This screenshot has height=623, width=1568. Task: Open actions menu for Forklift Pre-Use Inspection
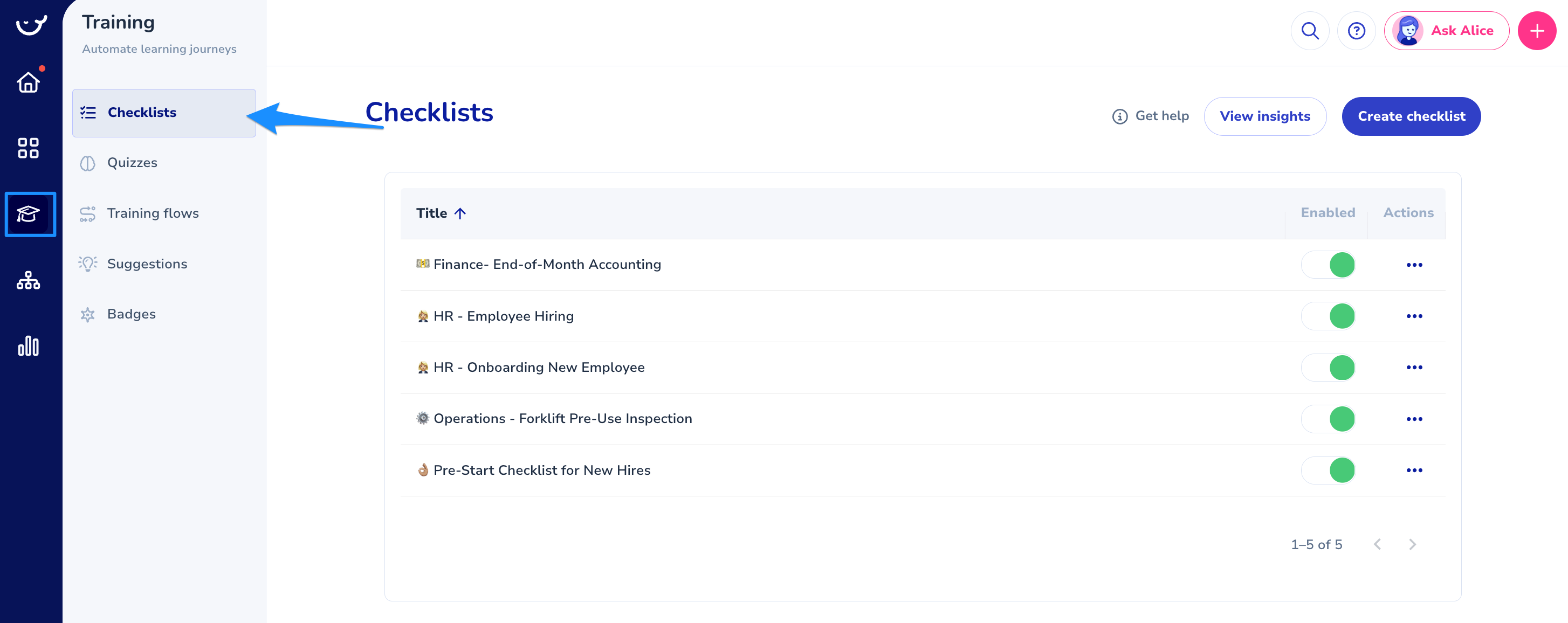tap(1414, 419)
